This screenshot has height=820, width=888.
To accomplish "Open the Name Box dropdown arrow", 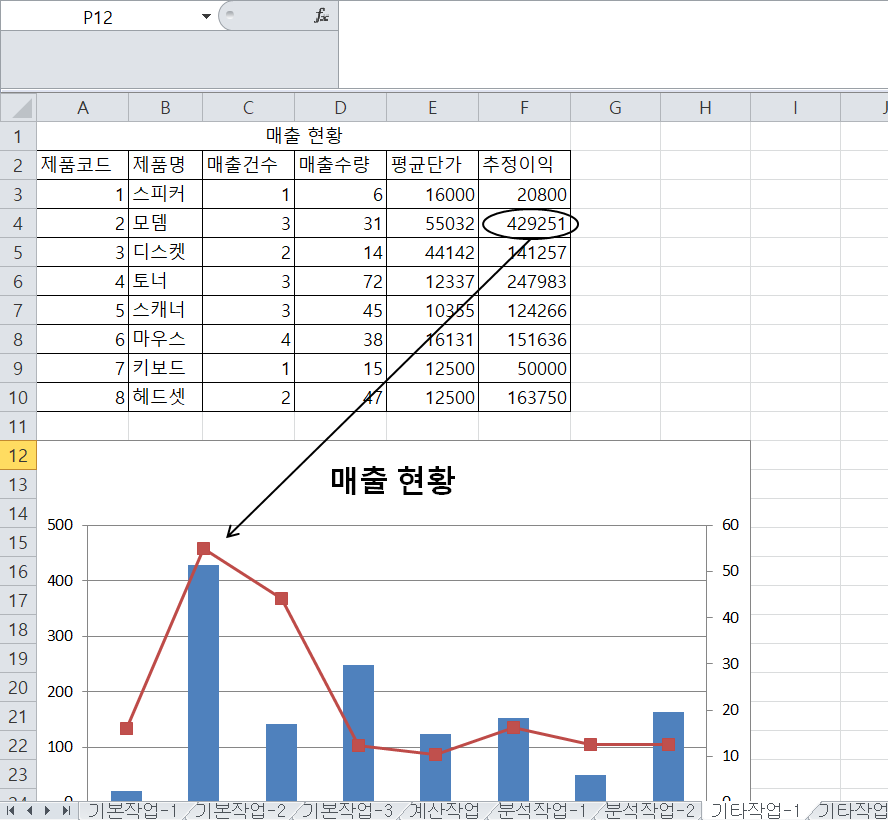I will click(206, 17).
